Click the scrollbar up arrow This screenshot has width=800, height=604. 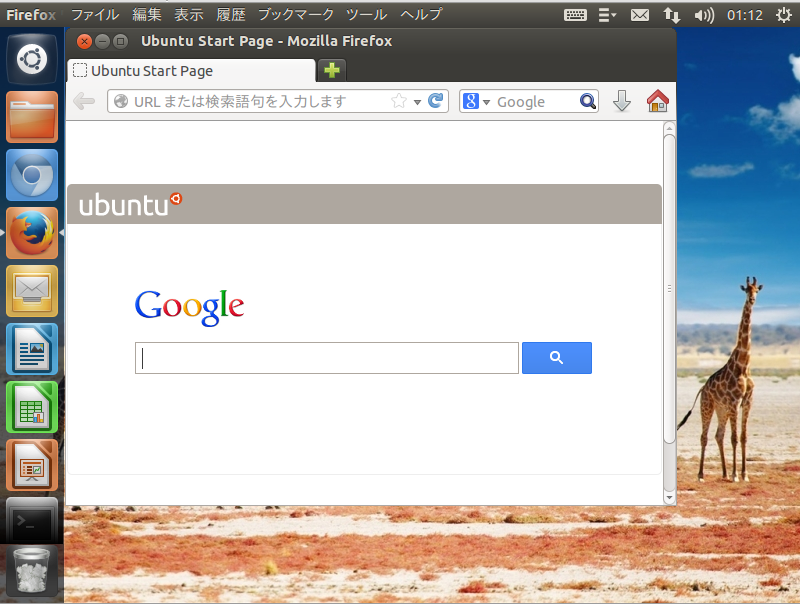click(669, 129)
